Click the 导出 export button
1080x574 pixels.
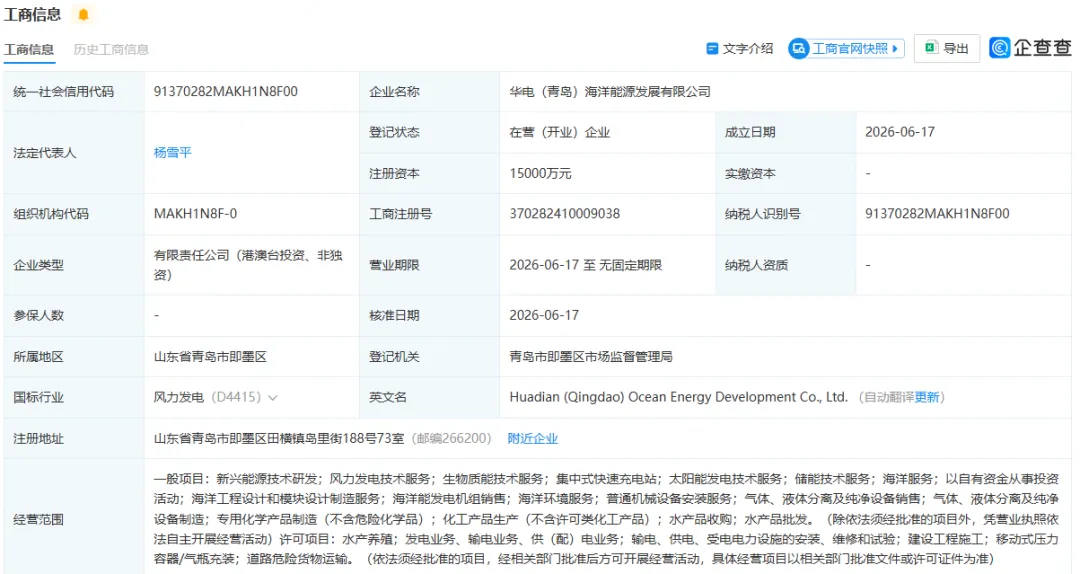coord(947,49)
